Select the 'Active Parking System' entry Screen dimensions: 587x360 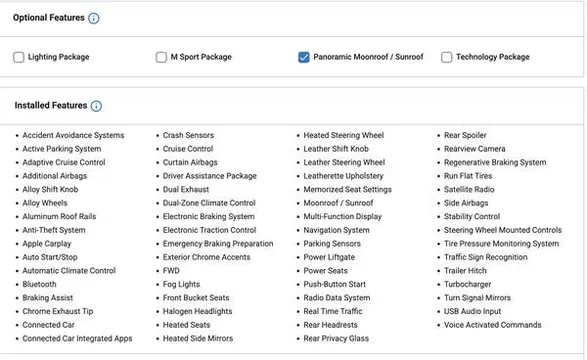tap(62, 149)
